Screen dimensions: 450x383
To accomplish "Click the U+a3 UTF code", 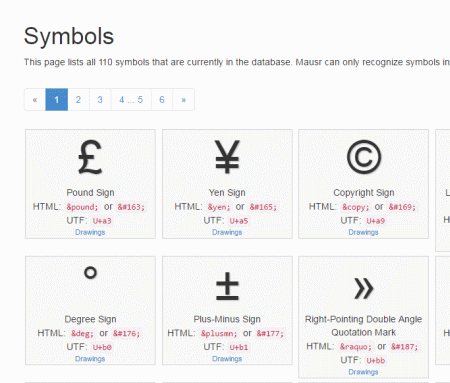I will pos(102,221).
